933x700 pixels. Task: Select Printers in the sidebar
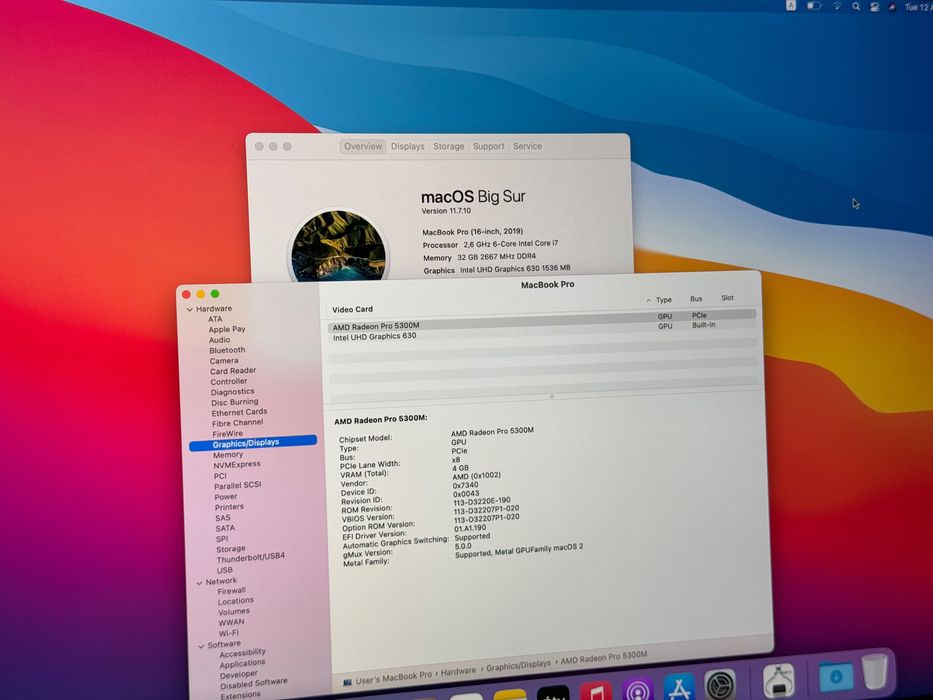point(229,508)
